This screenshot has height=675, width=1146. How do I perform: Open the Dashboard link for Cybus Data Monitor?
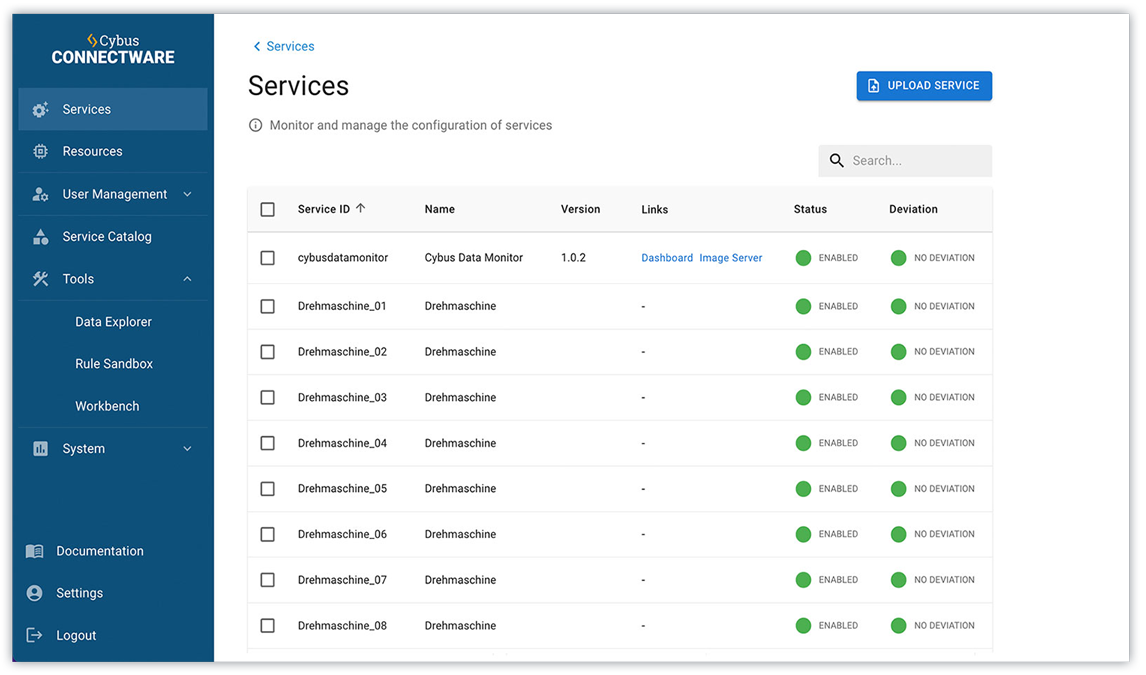[x=667, y=257]
